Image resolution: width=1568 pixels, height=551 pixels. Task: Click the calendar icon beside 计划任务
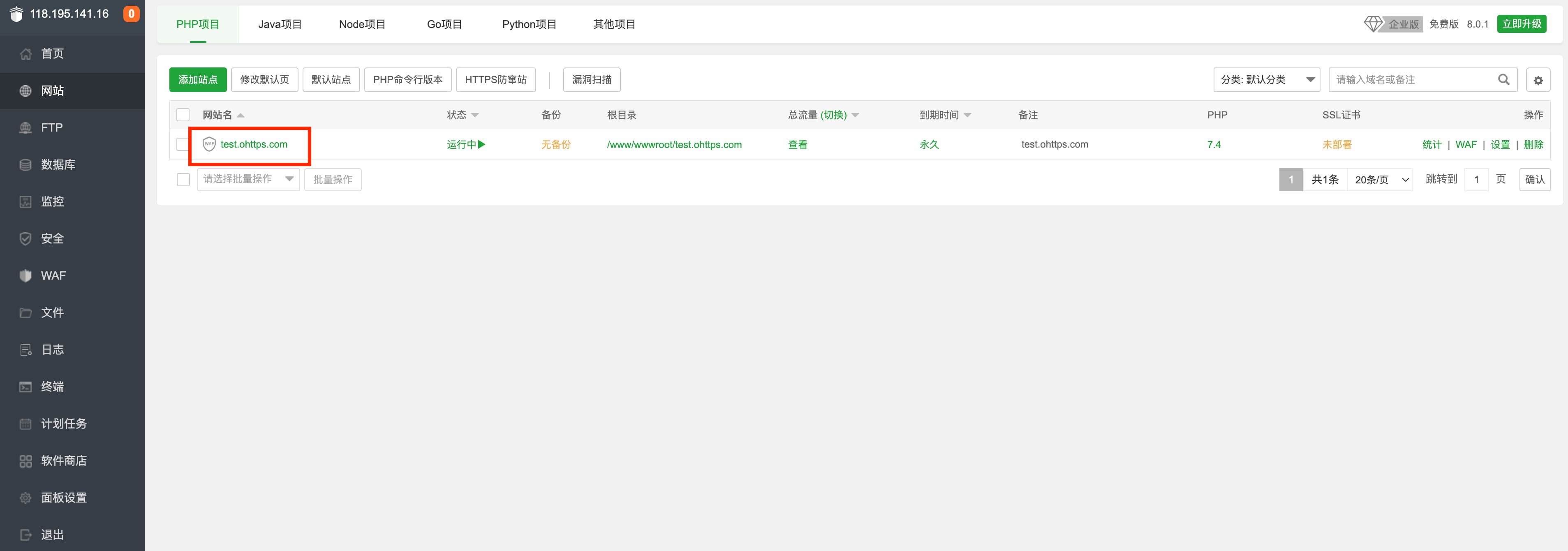(25, 424)
